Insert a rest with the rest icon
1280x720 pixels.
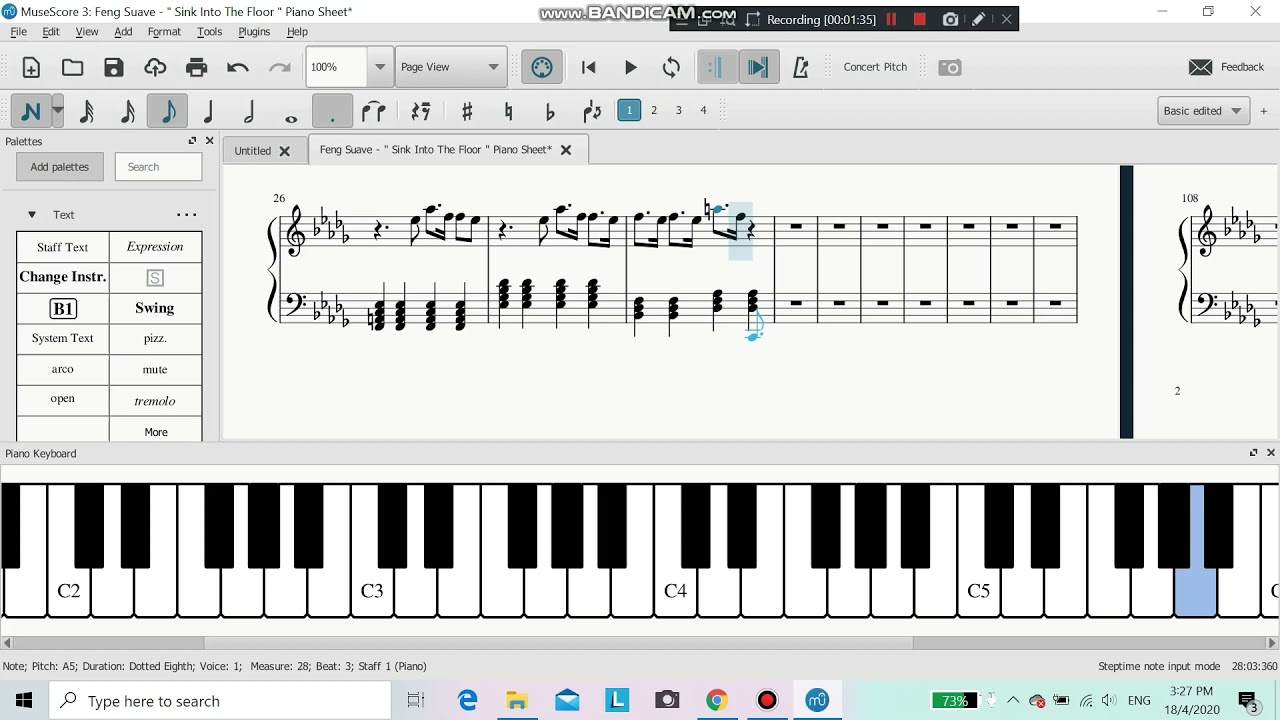click(x=421, y=111)
